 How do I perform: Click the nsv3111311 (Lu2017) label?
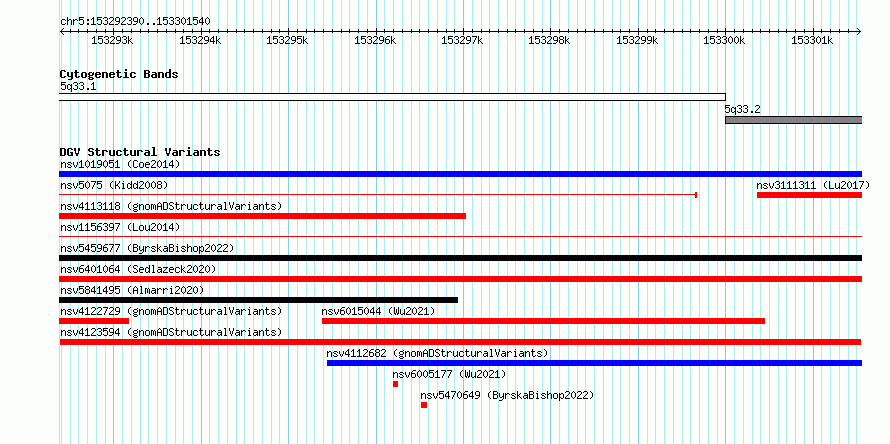pyautogui.click(x=813, y=185)
